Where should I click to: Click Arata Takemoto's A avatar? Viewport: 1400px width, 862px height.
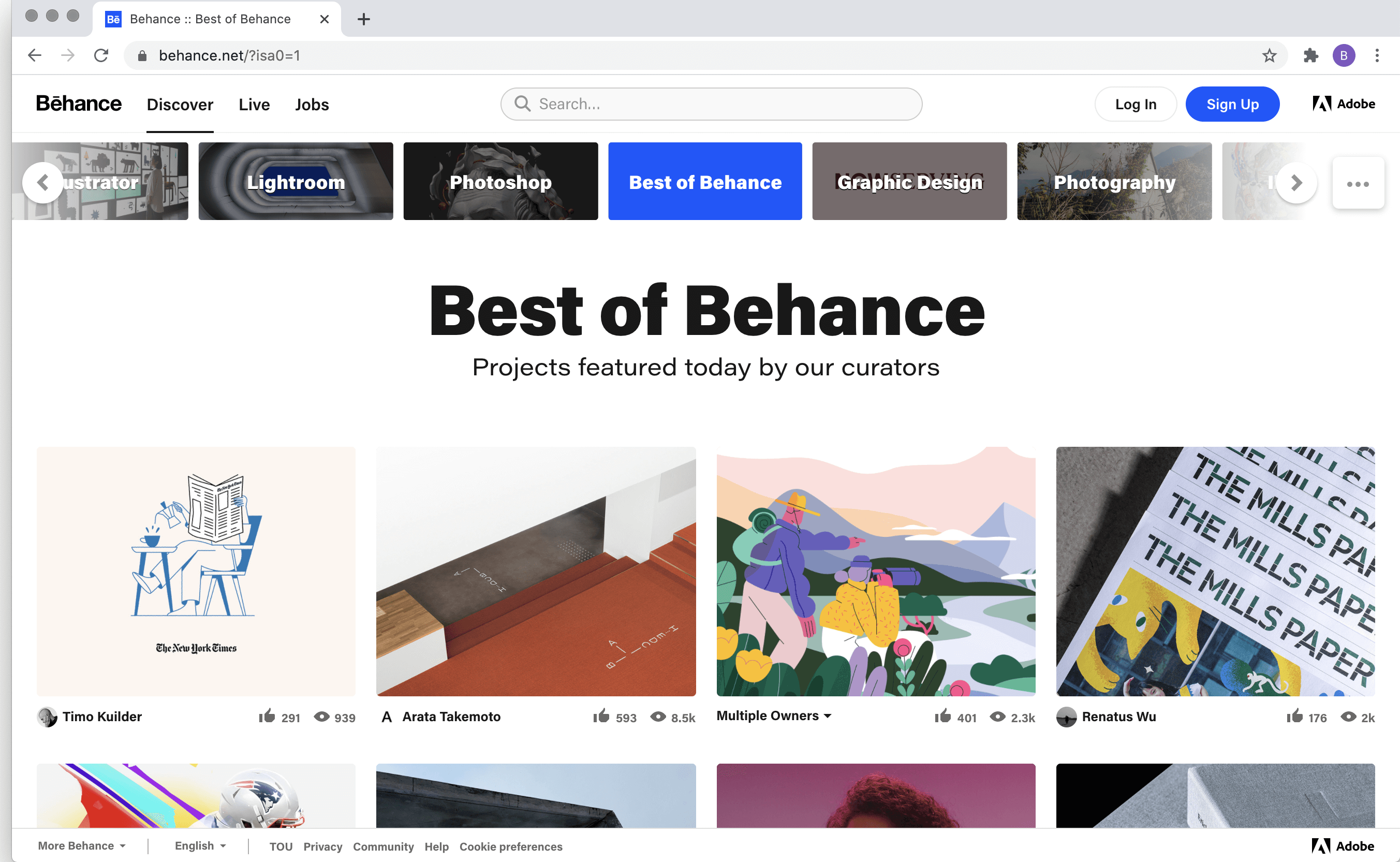point(387,717)
